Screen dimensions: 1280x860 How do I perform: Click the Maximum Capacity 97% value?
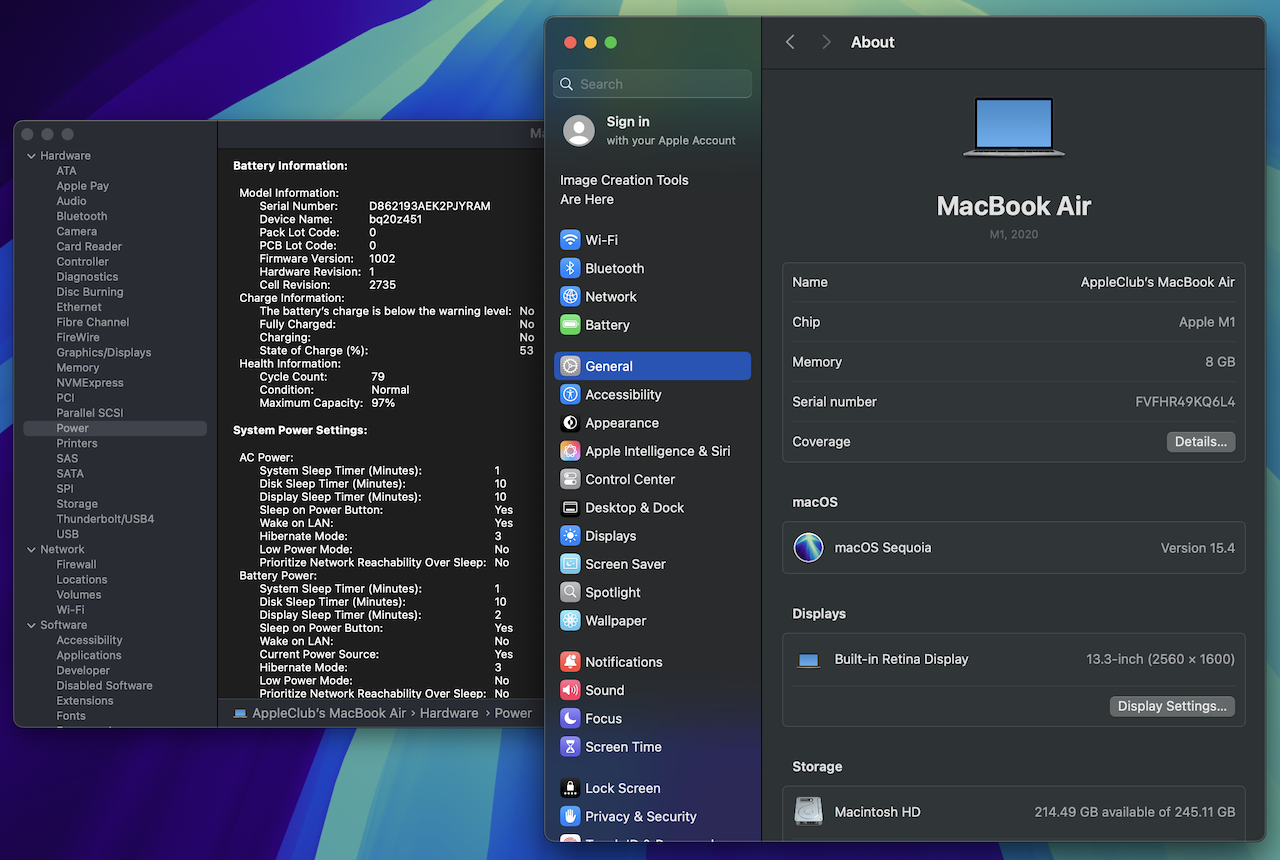click(x=383, y=403)
